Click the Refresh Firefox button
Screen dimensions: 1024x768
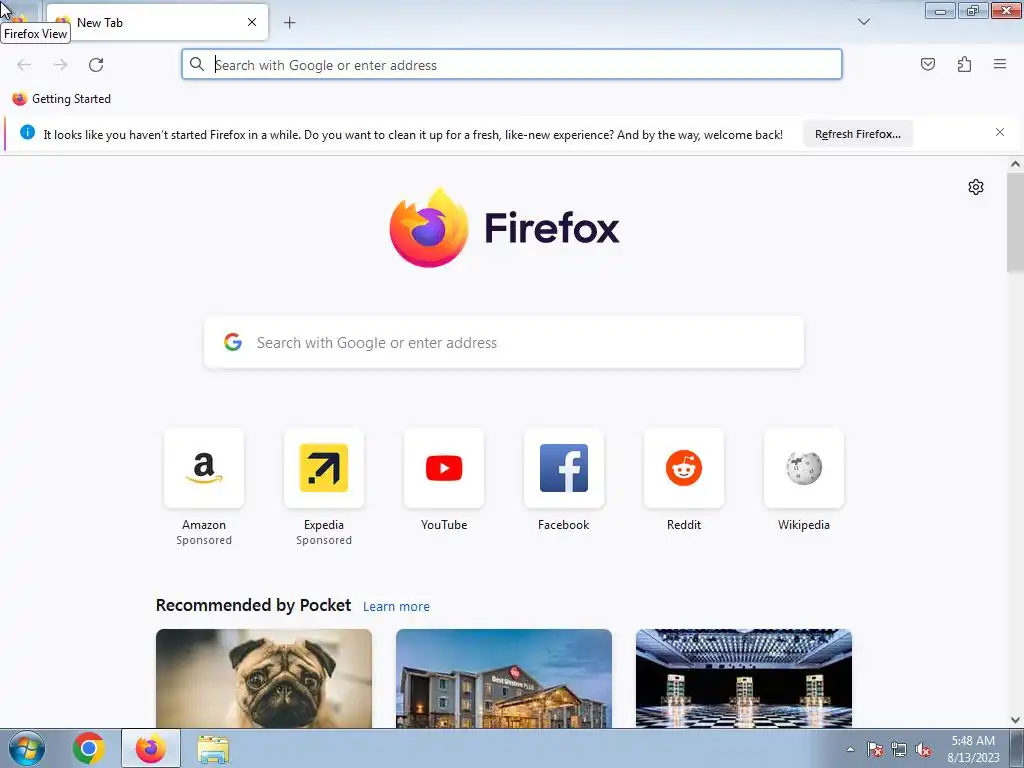click(857, 134)
